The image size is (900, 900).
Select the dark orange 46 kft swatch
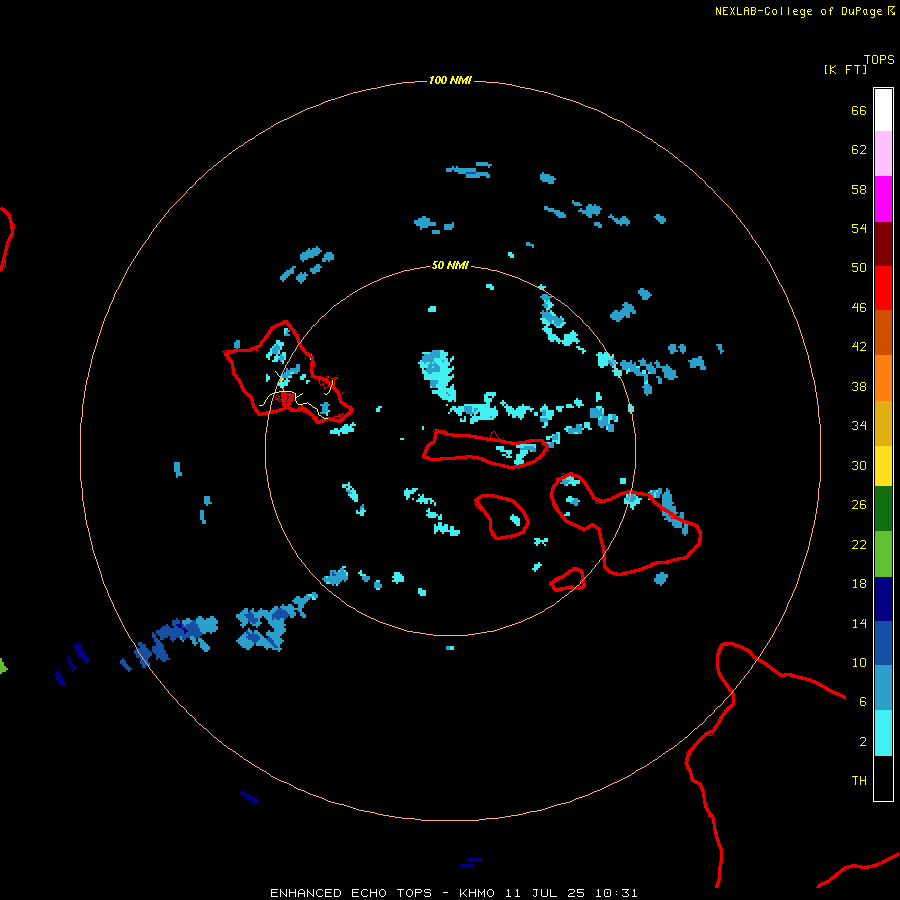[x=883, y=333]
